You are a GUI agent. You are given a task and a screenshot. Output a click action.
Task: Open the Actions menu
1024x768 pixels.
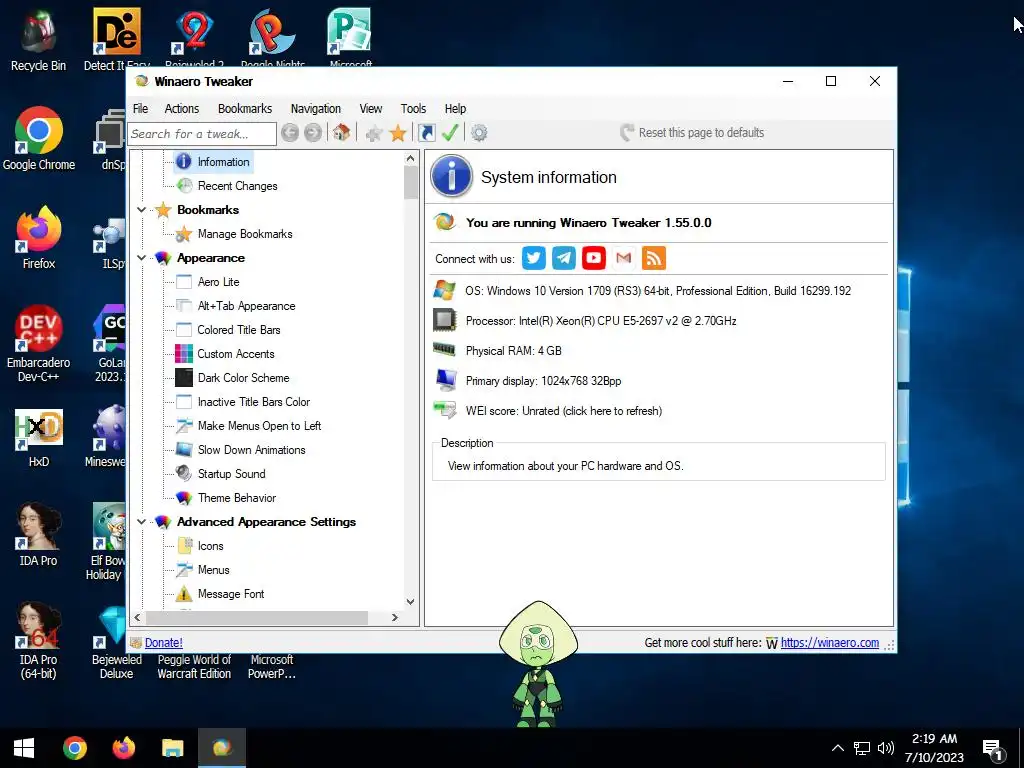(182, 108)
